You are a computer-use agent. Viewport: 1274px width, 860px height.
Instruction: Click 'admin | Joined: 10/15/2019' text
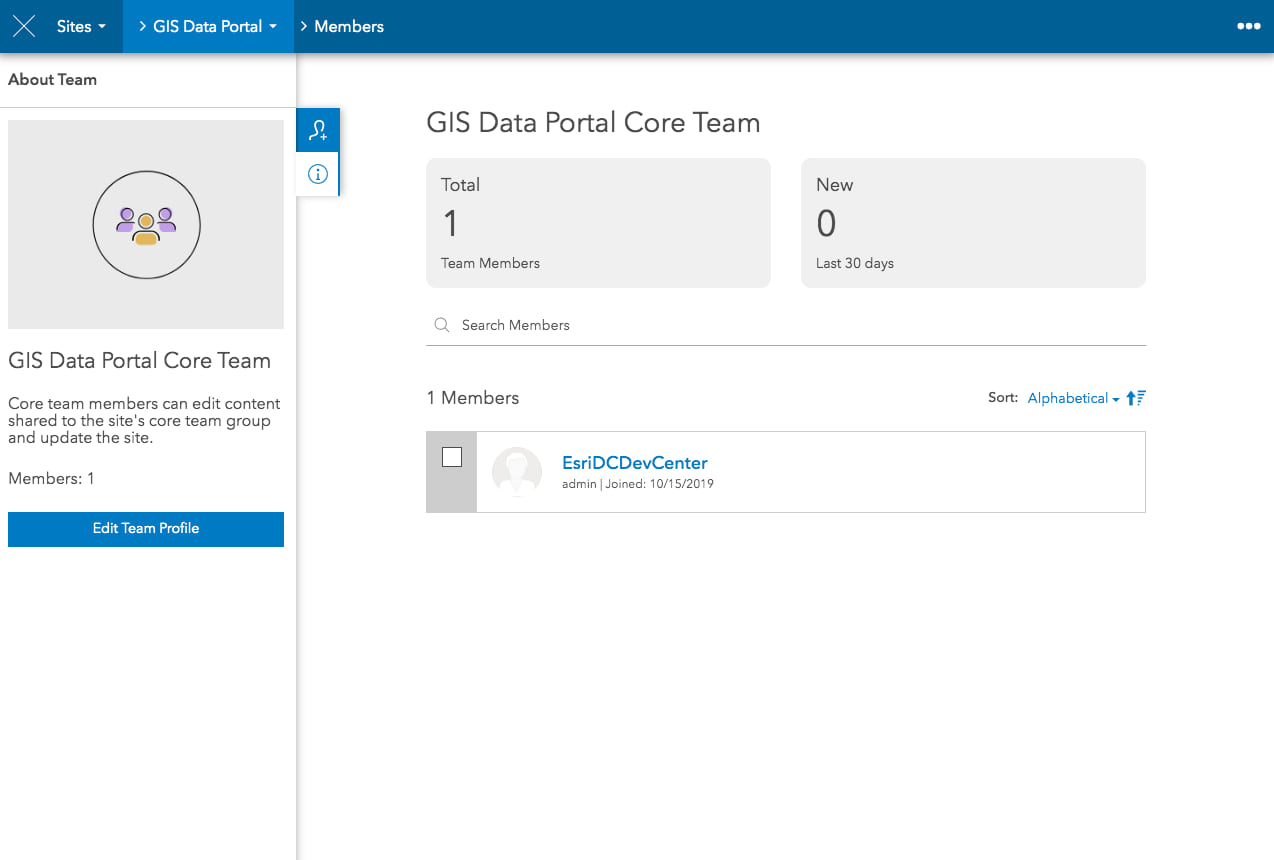(638, 484)
